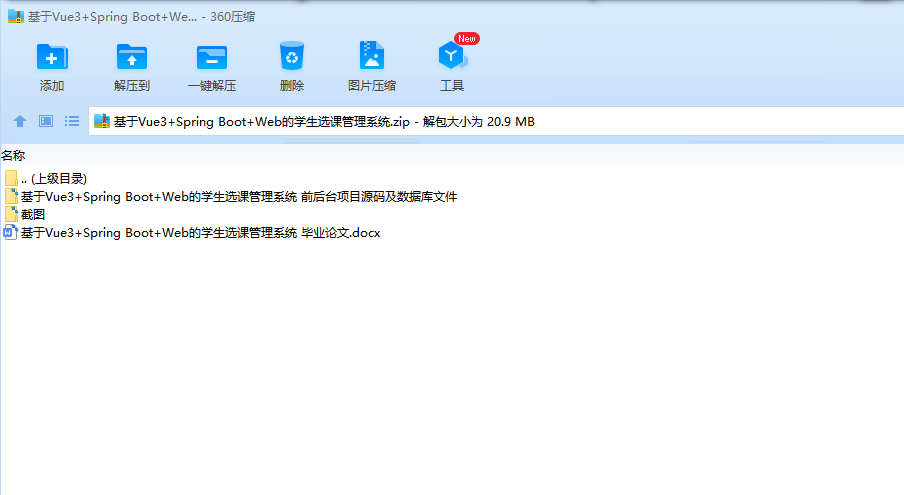Click the window title 基于Vue3+Spring Boot+We... - 360压缩

[141, 17]
